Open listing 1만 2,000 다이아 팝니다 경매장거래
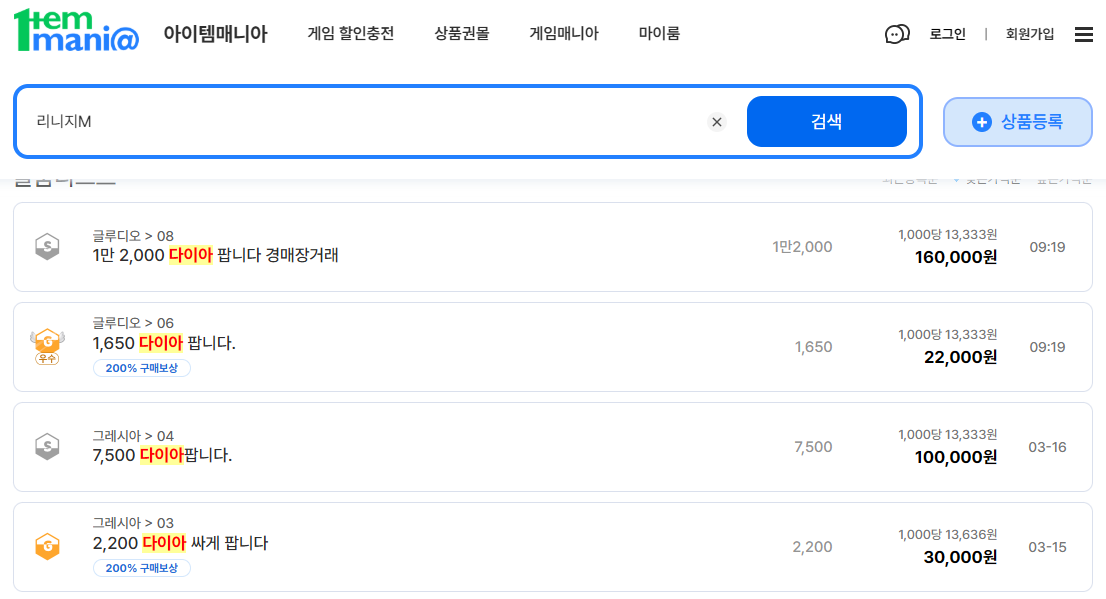This screenshot has width=1106, height=599. [215, 255]
